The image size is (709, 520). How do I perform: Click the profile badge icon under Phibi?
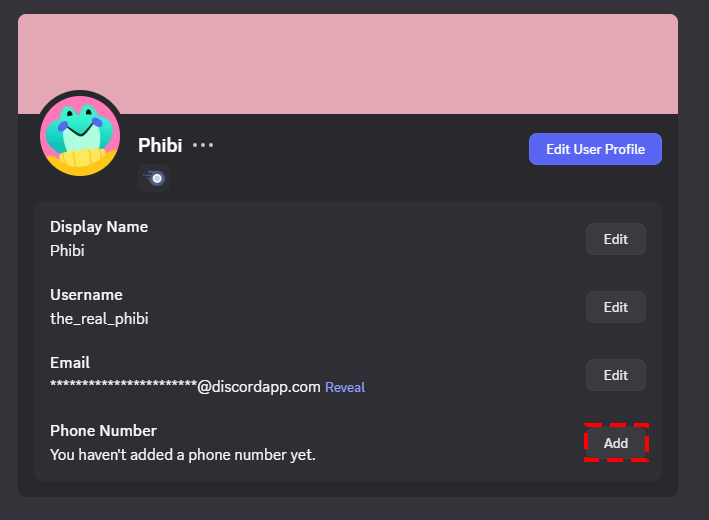pos(154,178)
